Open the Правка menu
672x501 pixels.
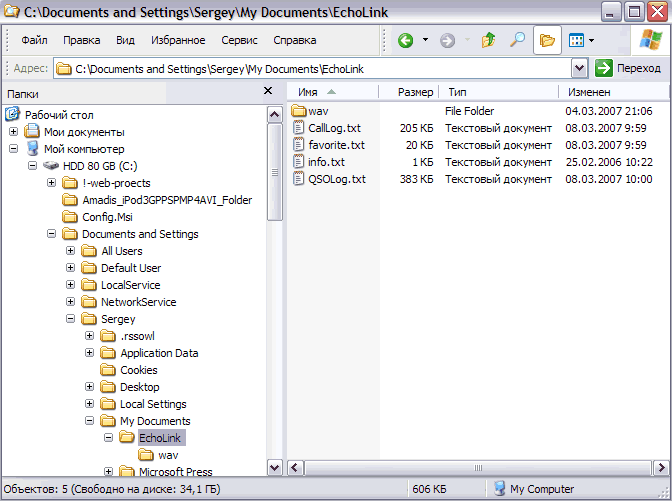(81, 40)
